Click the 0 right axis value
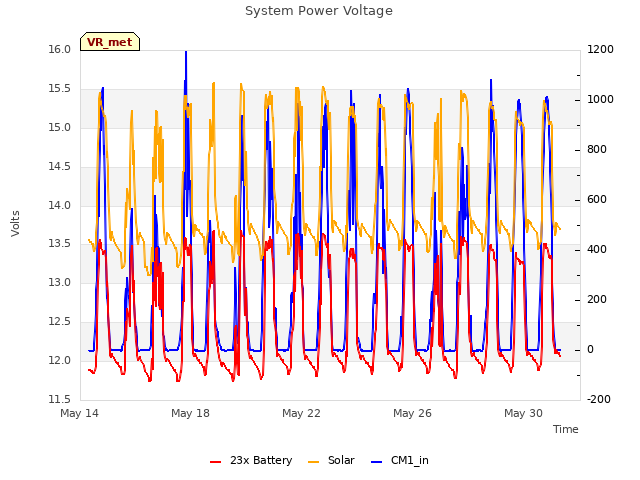This screenshot has height=480, width=640. 591,350
